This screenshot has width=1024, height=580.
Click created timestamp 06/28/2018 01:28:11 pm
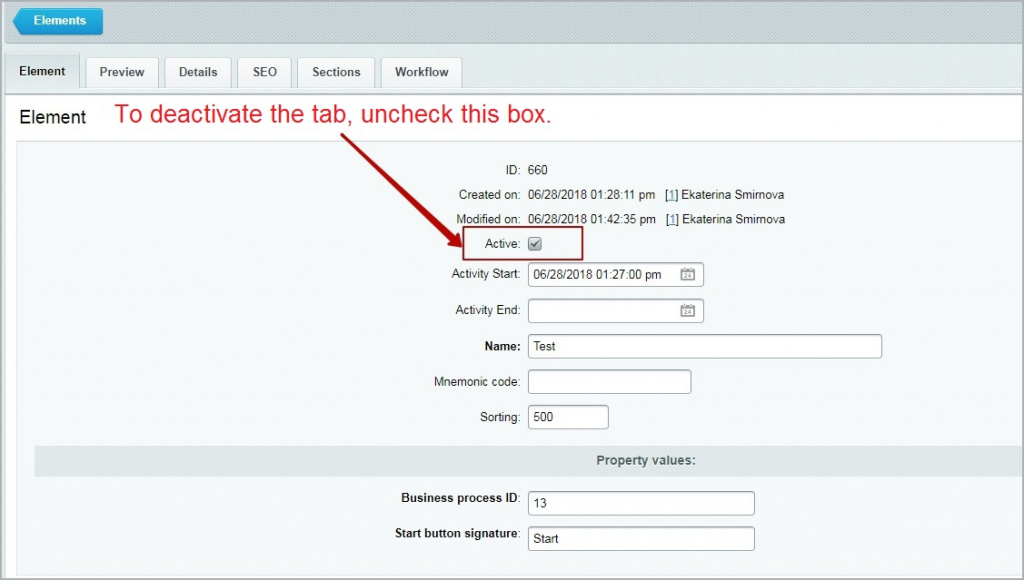pyautogui.click(x=591, y=195)
